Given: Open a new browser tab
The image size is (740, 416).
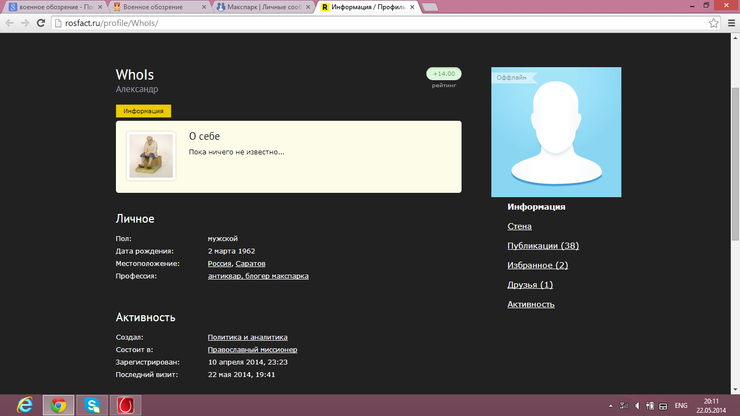Looking at the screenshot, I should pos(429,7).
